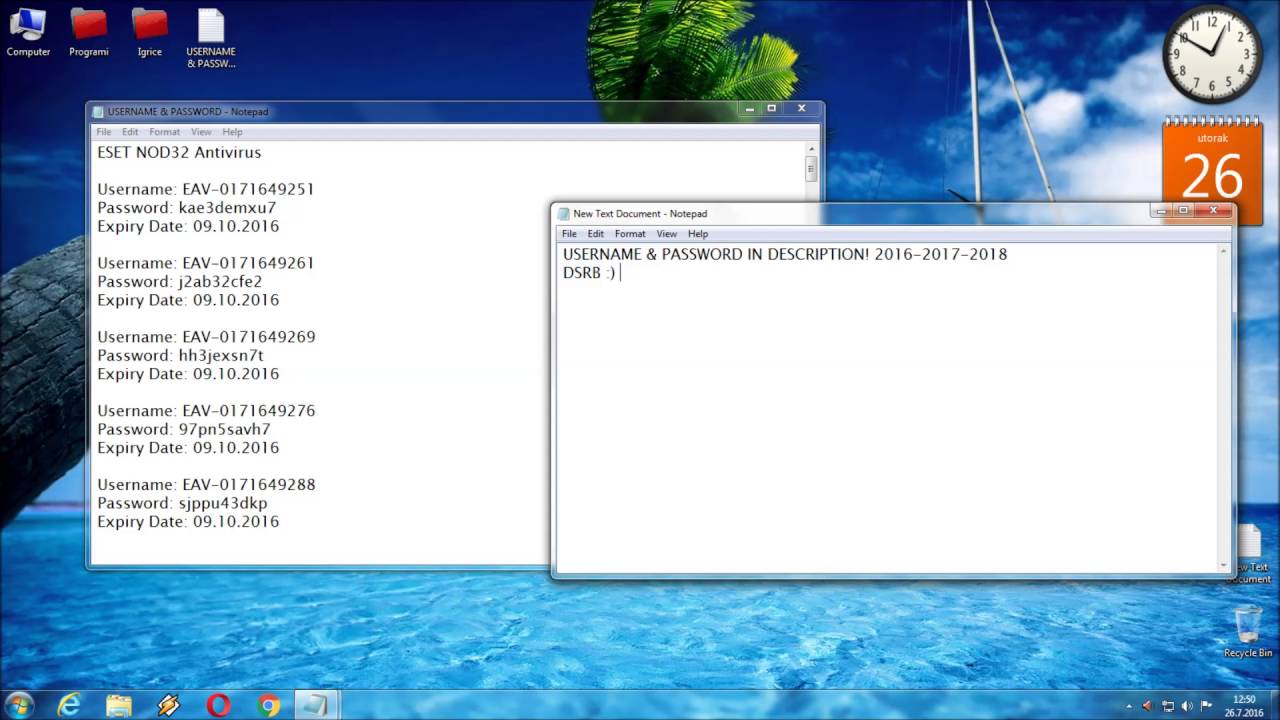Click line 'Password: hh3jexsn7t'
1280x720 pixels.
pyautogui.click(x=180, y=356)
